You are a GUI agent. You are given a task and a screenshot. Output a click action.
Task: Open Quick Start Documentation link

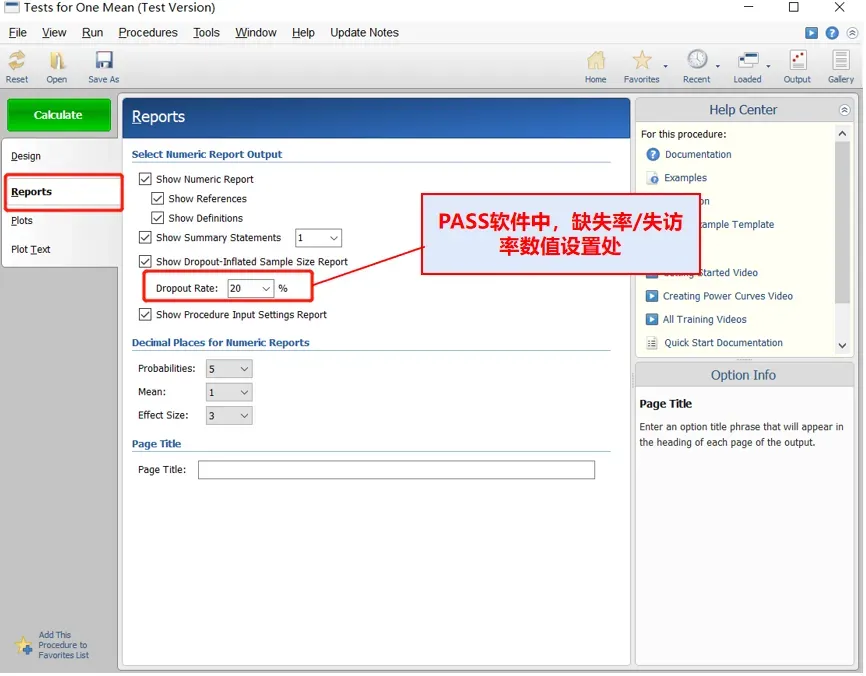726,344
